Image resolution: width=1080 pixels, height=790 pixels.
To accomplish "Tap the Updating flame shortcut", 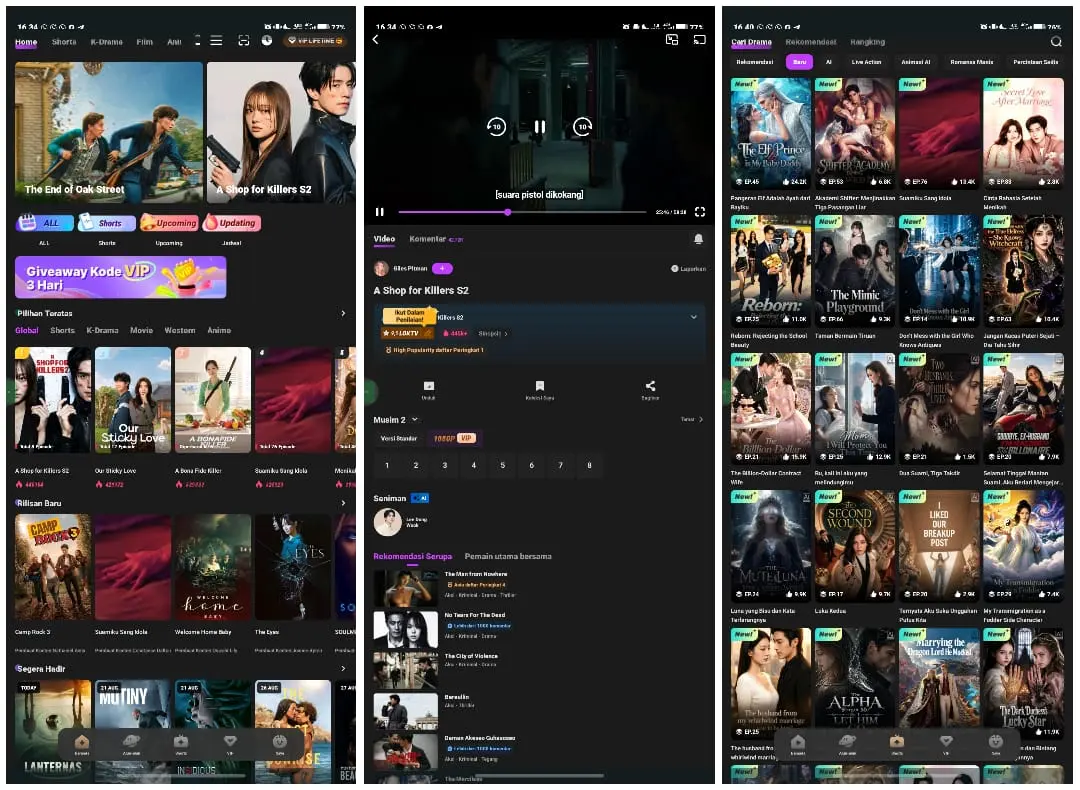I will click(x=231, y=222).
